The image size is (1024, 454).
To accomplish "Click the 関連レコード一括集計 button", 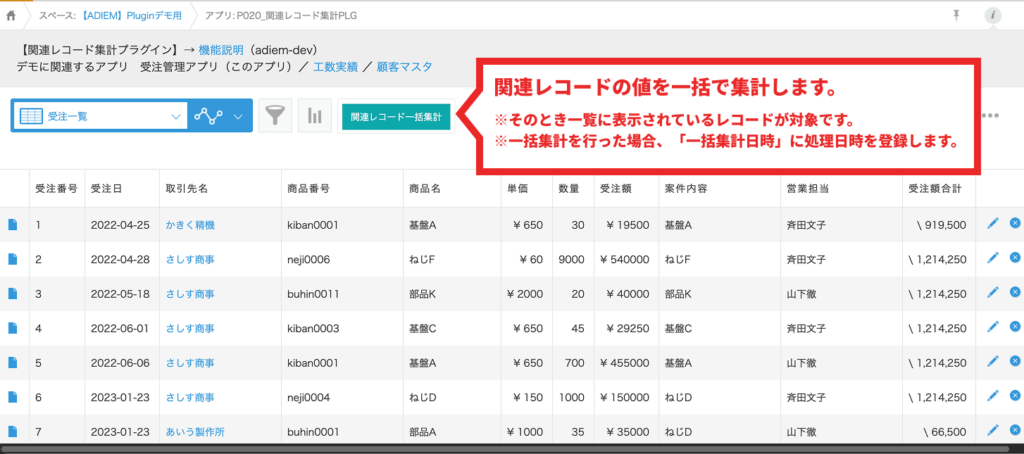I will [x=396, y=116].
